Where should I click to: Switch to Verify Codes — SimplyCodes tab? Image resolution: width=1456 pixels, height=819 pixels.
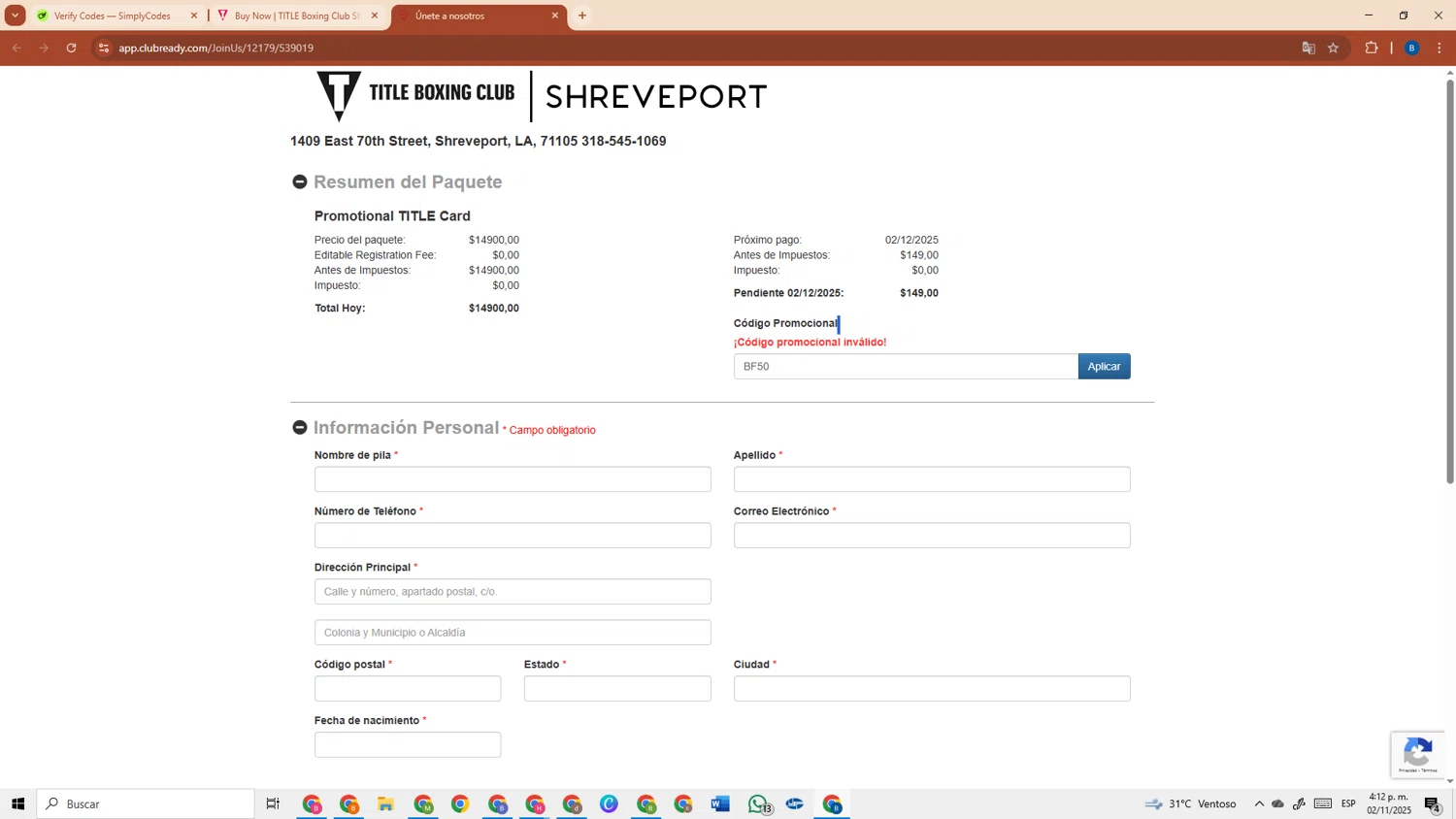click(112, 16)
